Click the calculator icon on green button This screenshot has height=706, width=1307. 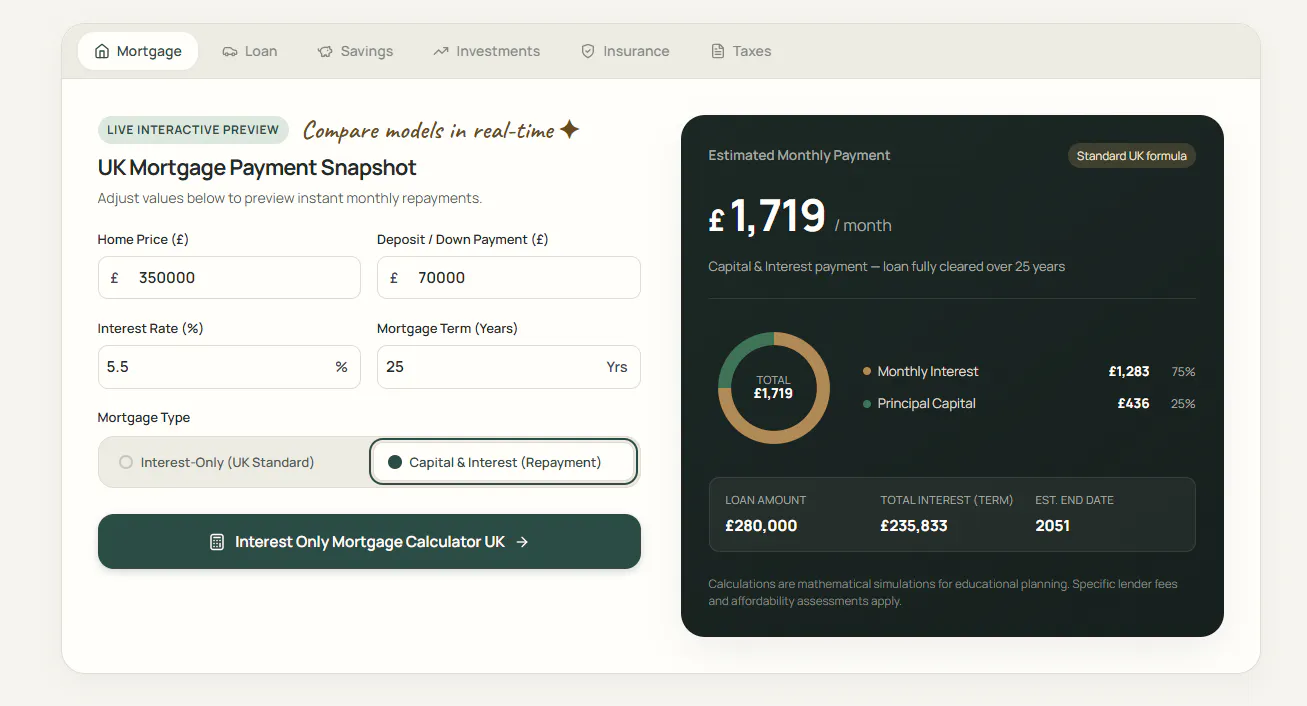pyautogui.click(x=217, y=542)
